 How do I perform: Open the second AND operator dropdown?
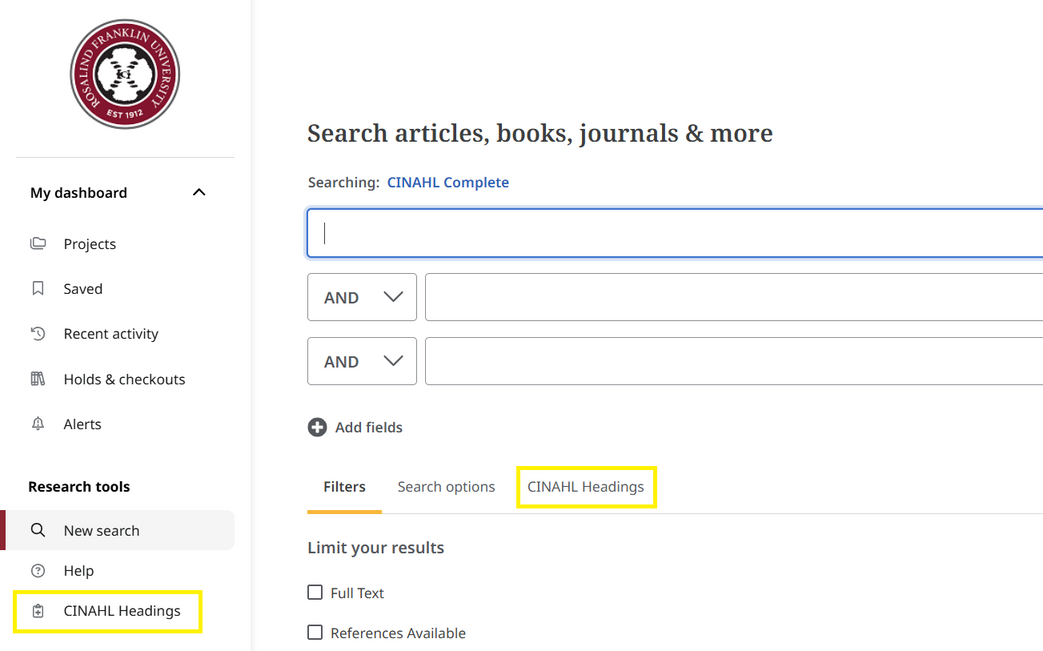pyautogui.click(x=362, y=361)
